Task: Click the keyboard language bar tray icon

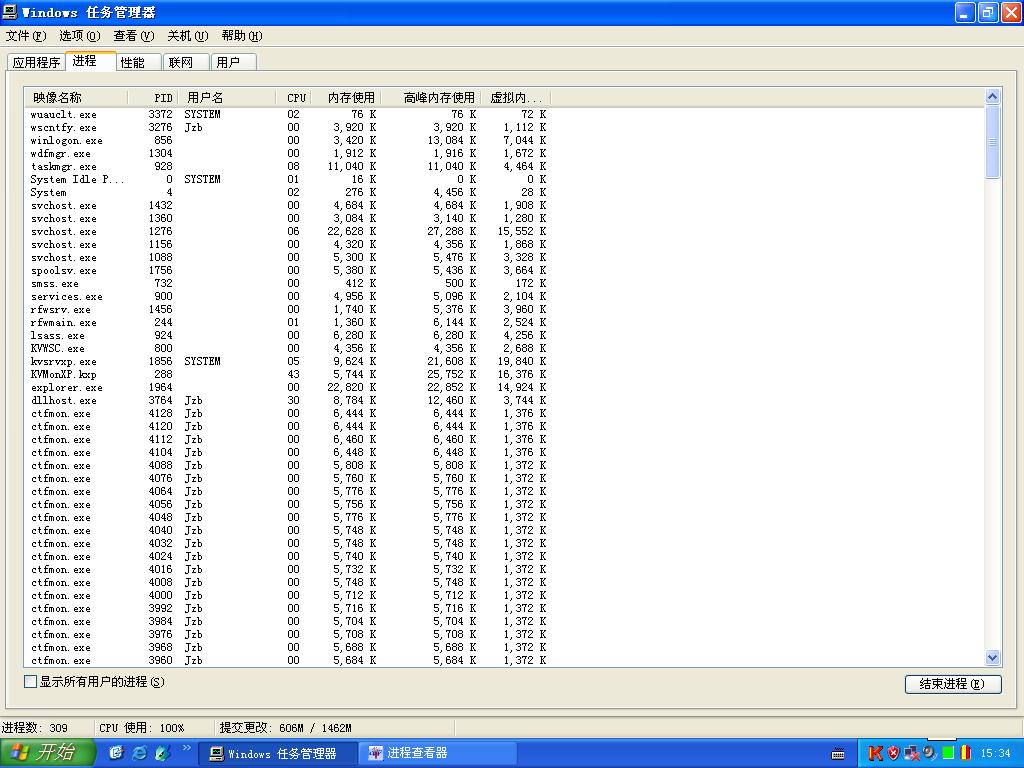Action: (838, 754)
